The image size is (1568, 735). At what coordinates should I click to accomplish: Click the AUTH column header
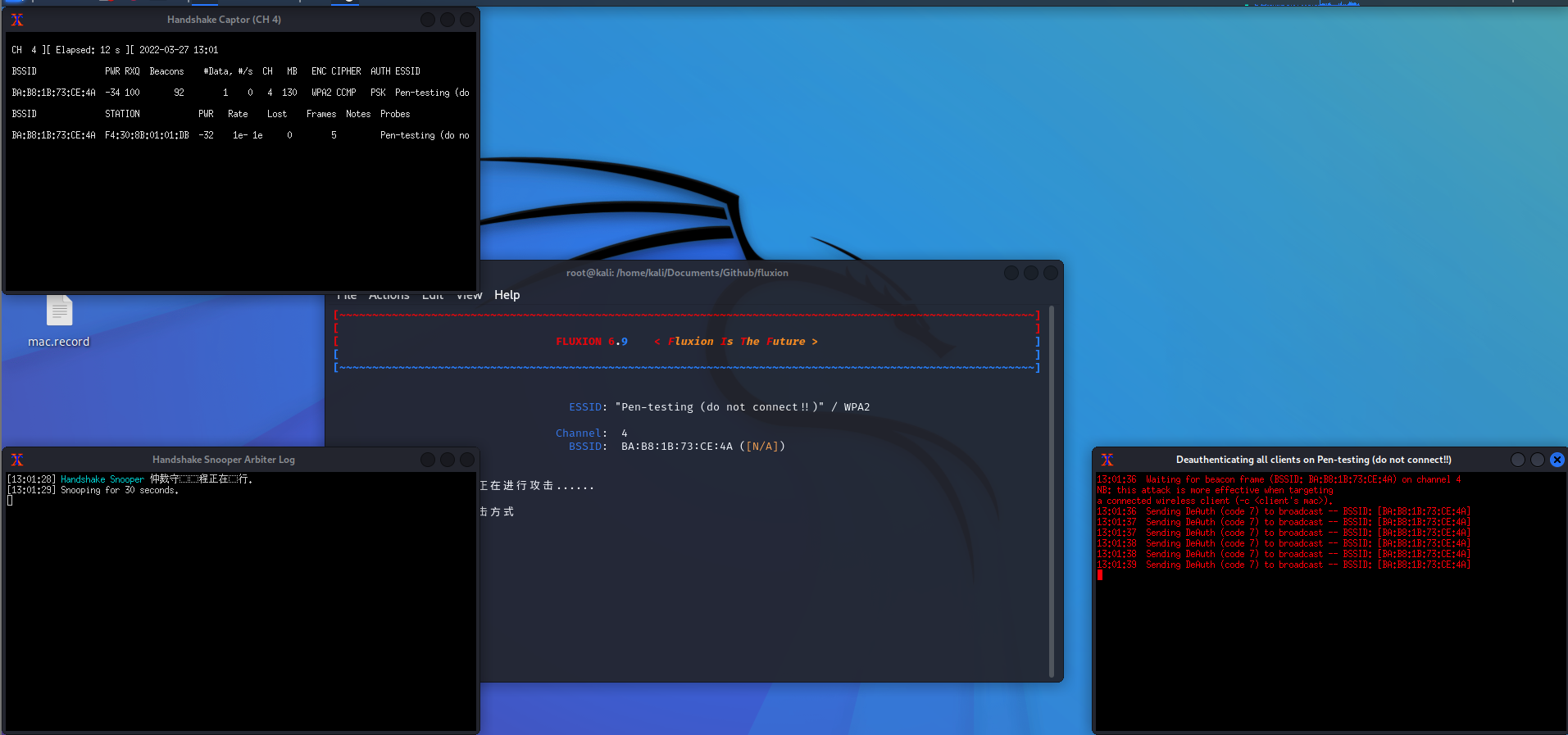(380, 71)
